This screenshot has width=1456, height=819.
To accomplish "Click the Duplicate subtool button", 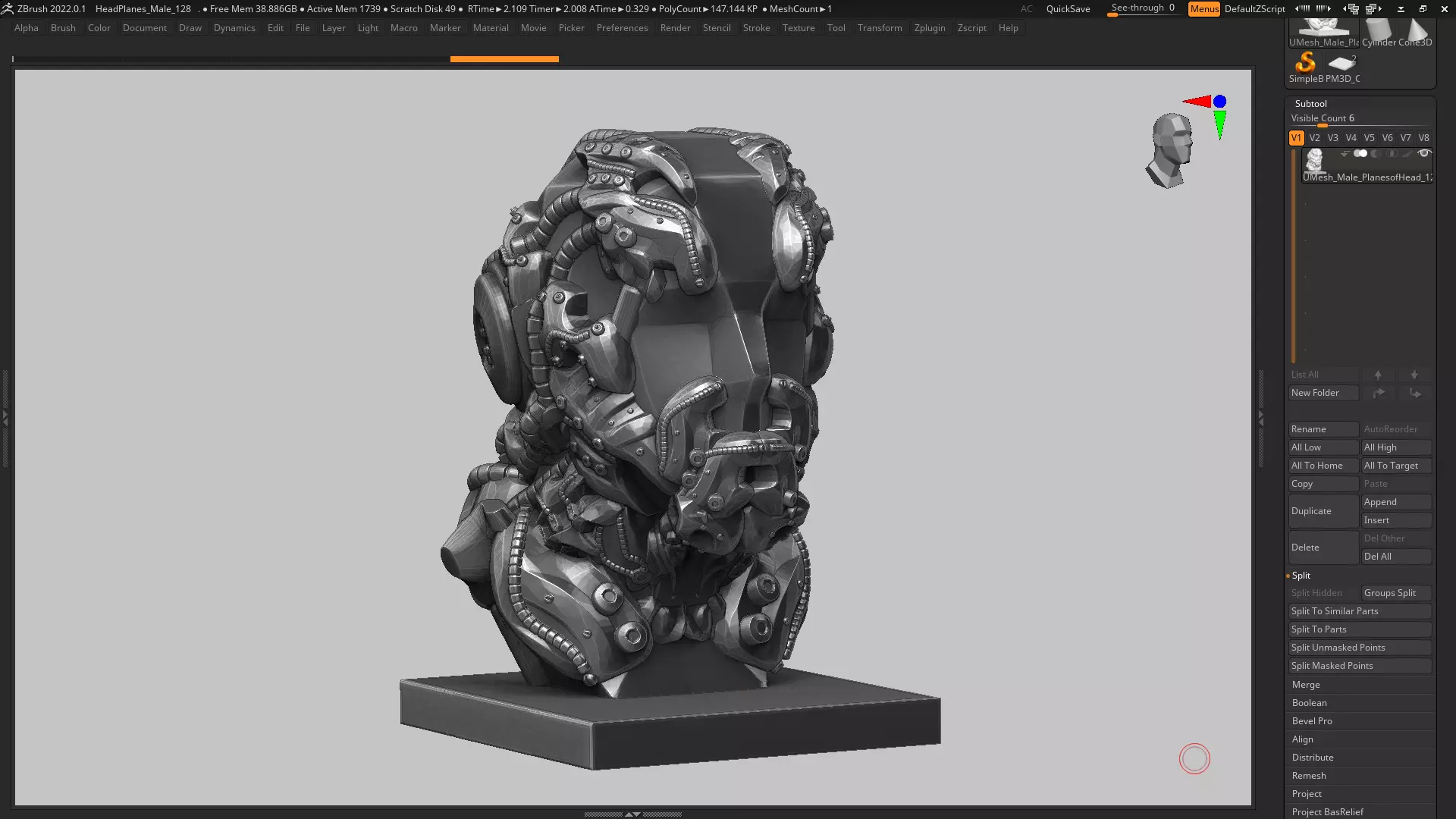I will click(1323, 511).
